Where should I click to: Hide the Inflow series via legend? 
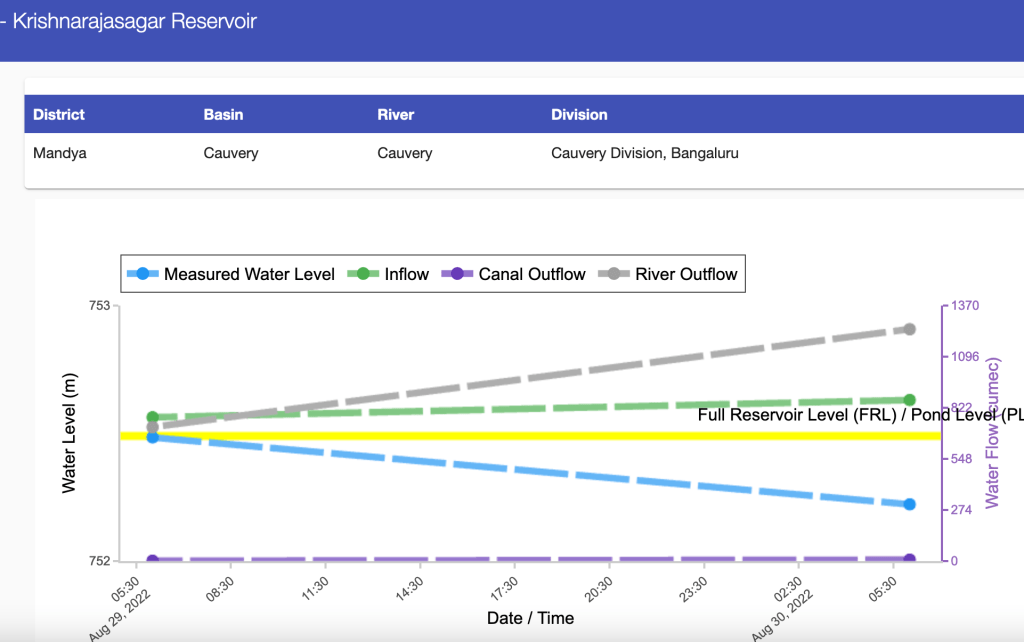click(390, 274)
